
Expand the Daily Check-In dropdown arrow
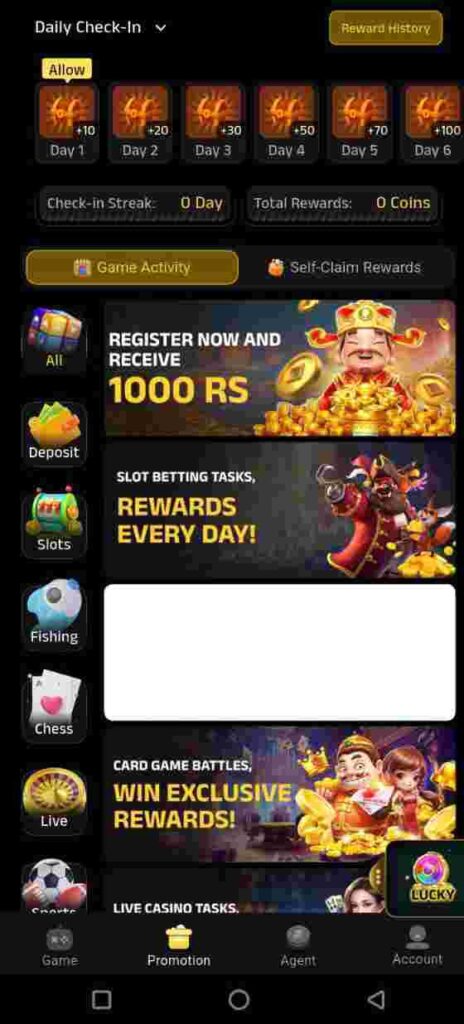[161, 28]
